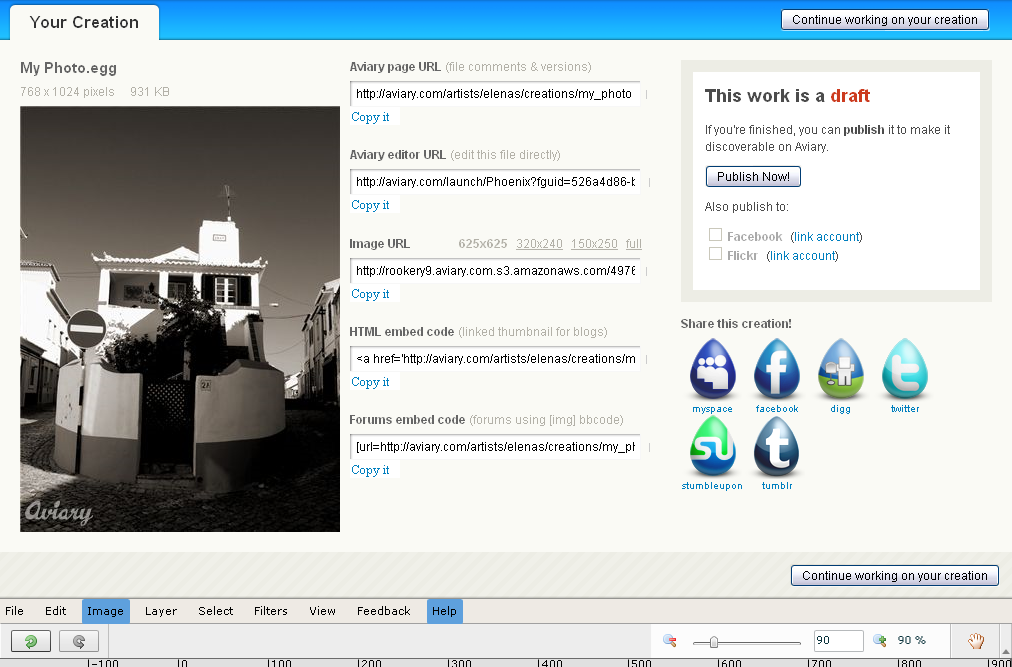Share creation via the digg egg icon

(x=840, y=369)
